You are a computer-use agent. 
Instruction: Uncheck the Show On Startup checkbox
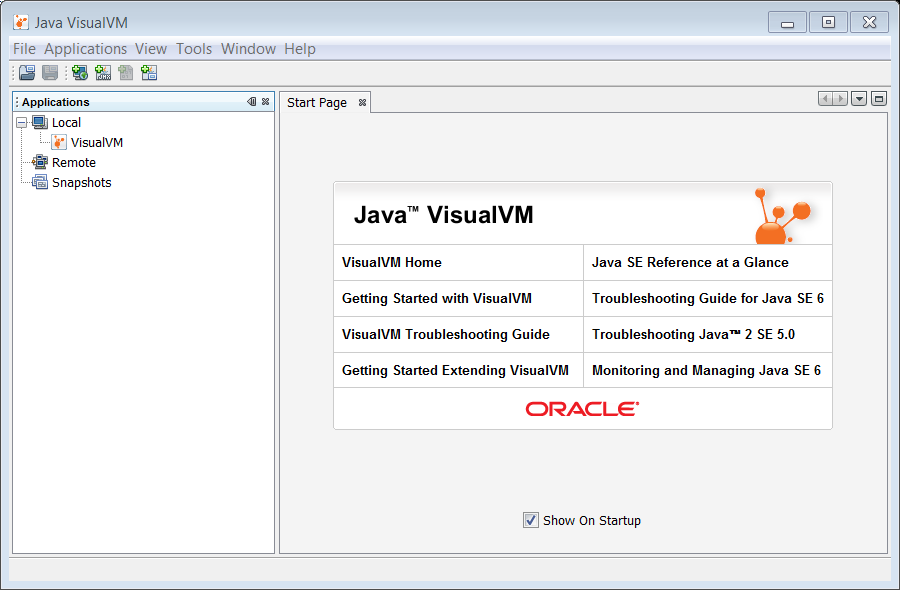tap(531, 520)
